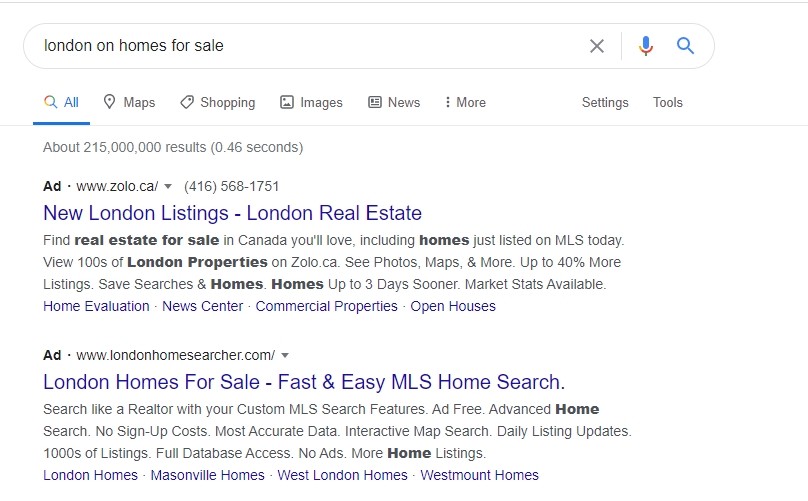Start voice search with the microphone icon

coord(646,46)
